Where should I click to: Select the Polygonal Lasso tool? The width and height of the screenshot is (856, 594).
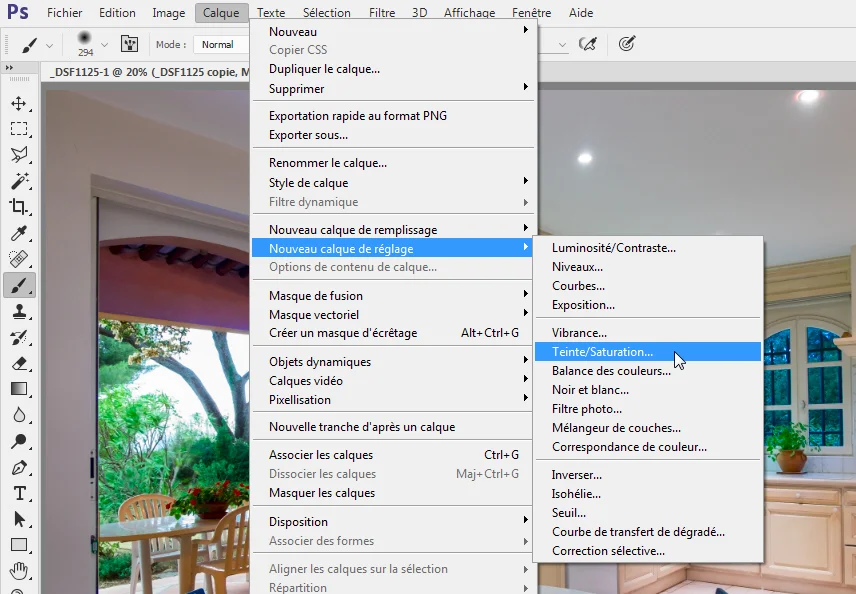[x=19, y=155]
